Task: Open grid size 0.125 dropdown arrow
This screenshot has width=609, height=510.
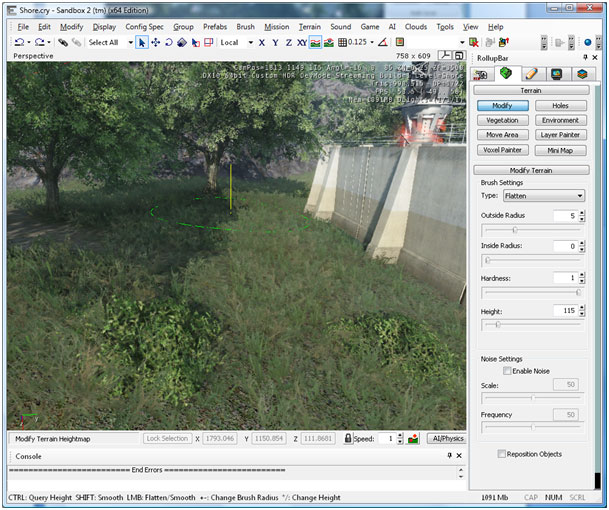Action: pos(372,42)
